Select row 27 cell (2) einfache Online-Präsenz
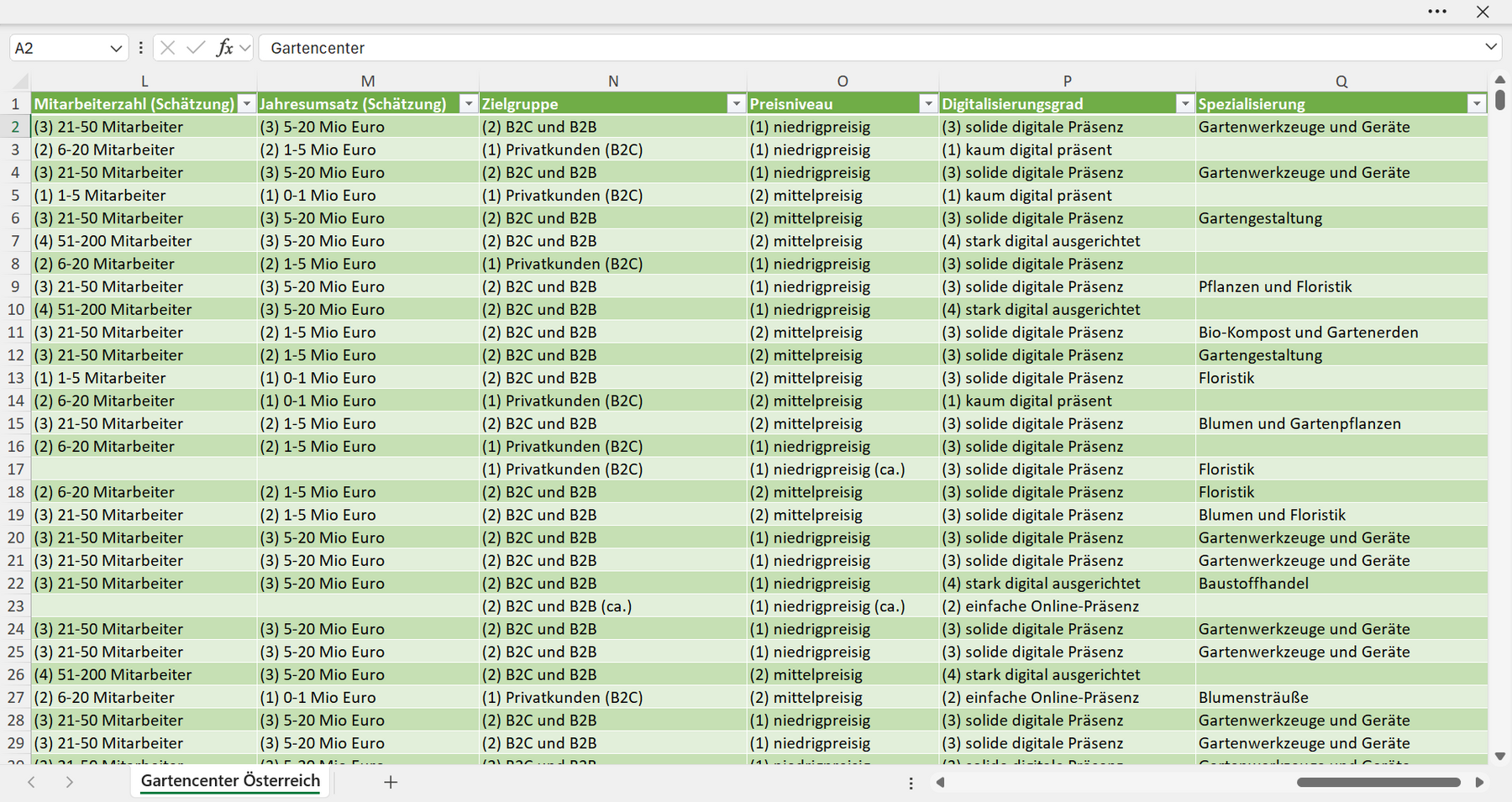 pos(1067,698)
